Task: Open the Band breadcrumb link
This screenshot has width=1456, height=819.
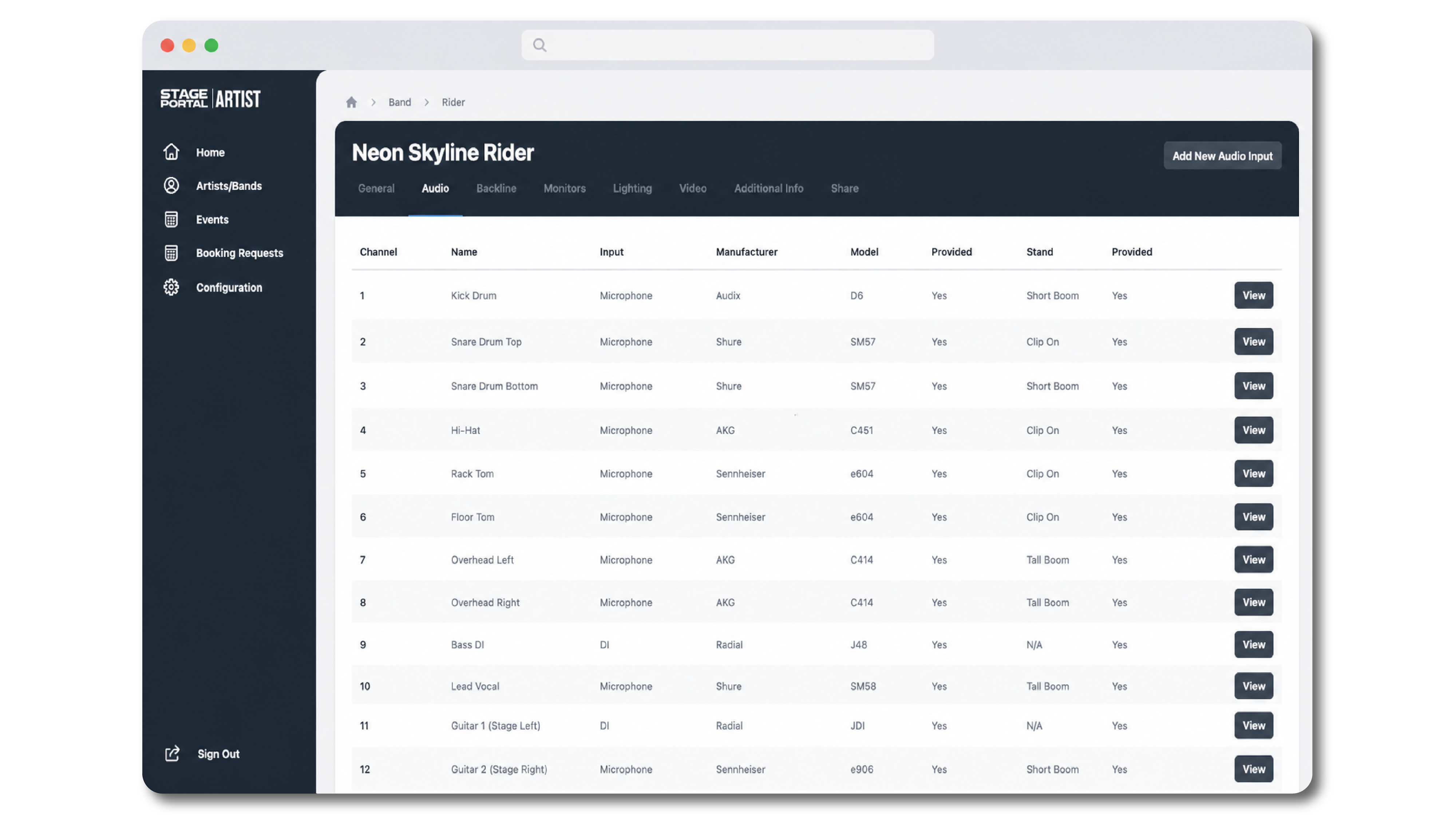Action: (400, 102)
